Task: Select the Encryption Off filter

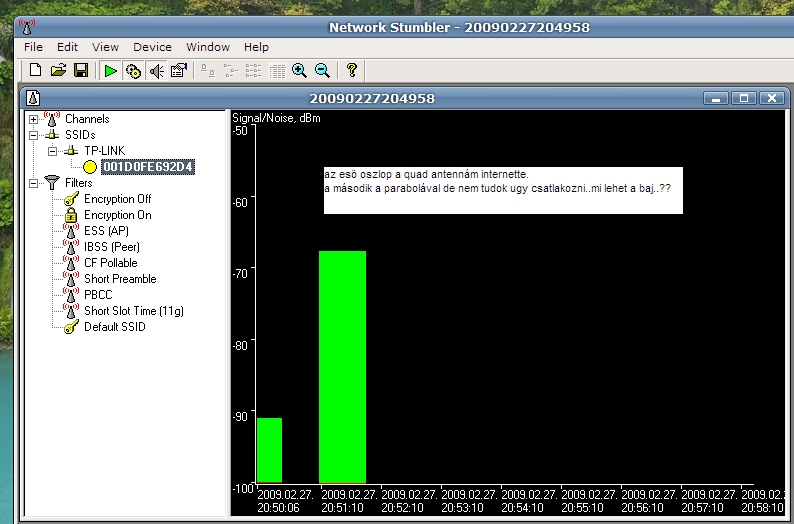Action: pos(117,199)
